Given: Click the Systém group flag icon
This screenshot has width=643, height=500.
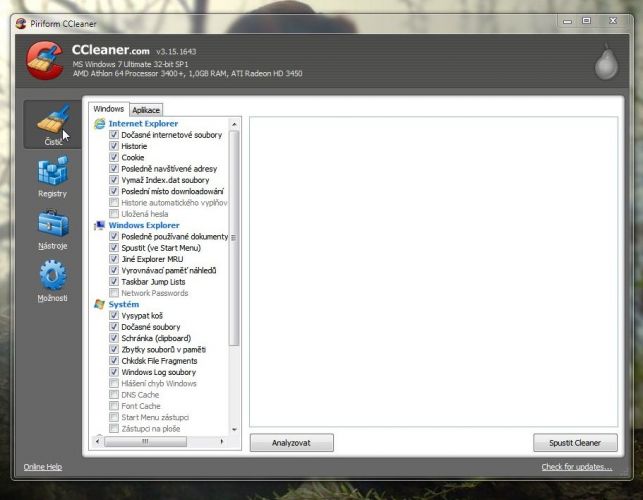Looking at the screenshot, I should pos(100,304).
